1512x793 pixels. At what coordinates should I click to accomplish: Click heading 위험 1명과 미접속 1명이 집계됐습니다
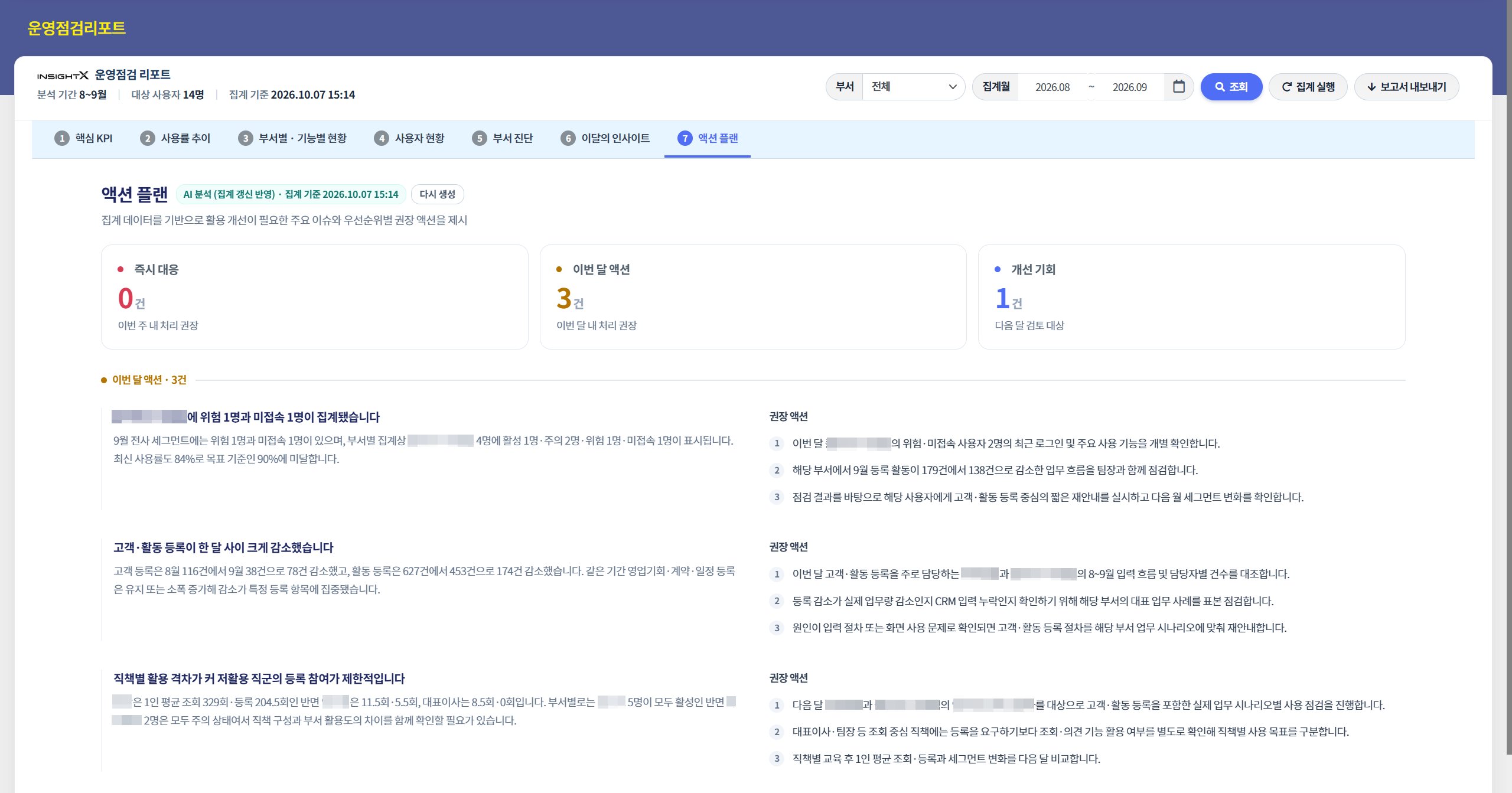point(246,417)
